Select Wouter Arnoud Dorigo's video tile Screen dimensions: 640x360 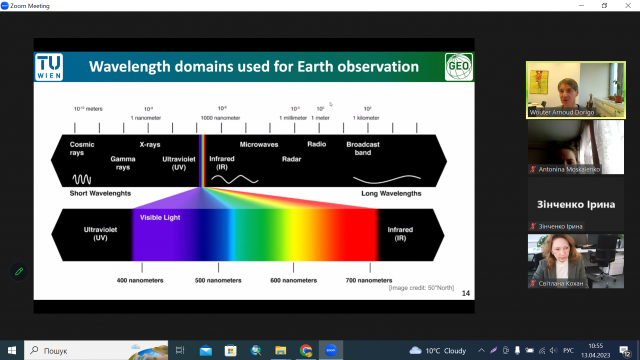click(576, 90)
